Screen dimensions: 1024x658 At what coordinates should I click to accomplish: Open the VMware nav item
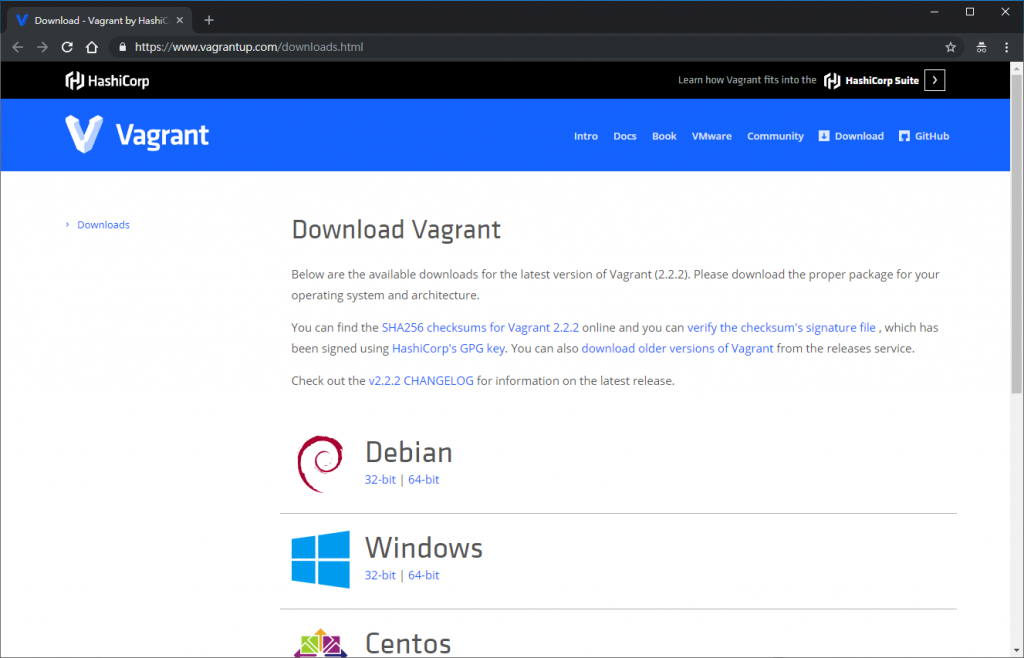[x=712, y=136]
